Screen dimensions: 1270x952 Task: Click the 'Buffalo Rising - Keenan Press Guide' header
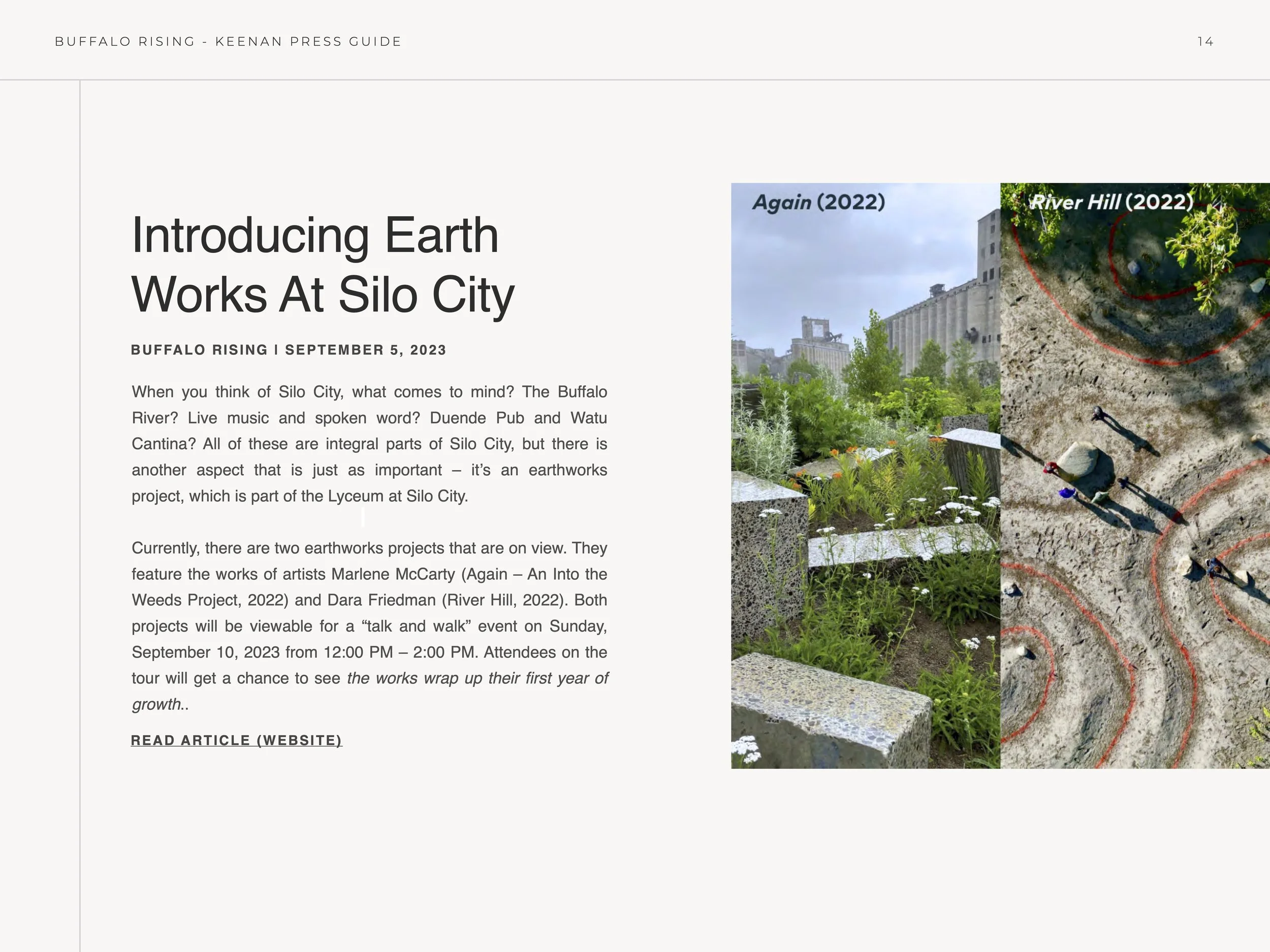coord(228,41)
